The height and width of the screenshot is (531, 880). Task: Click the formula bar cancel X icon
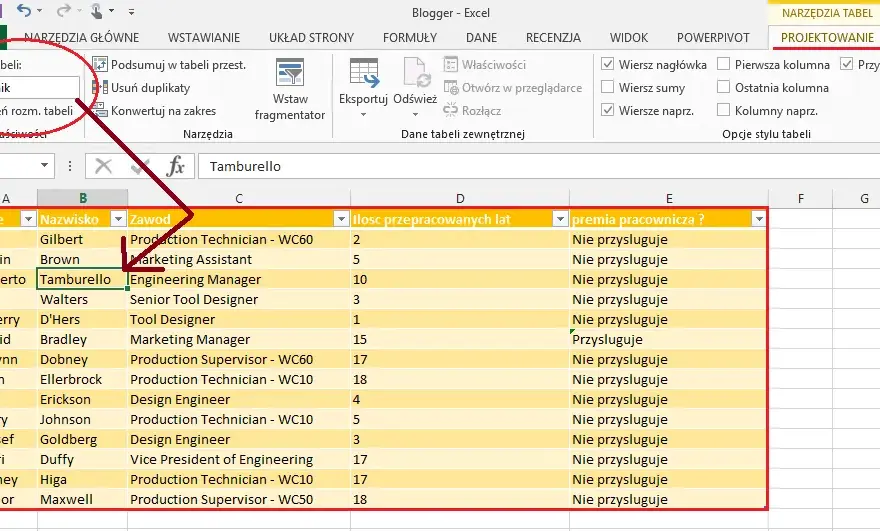[x=104, y=166]
